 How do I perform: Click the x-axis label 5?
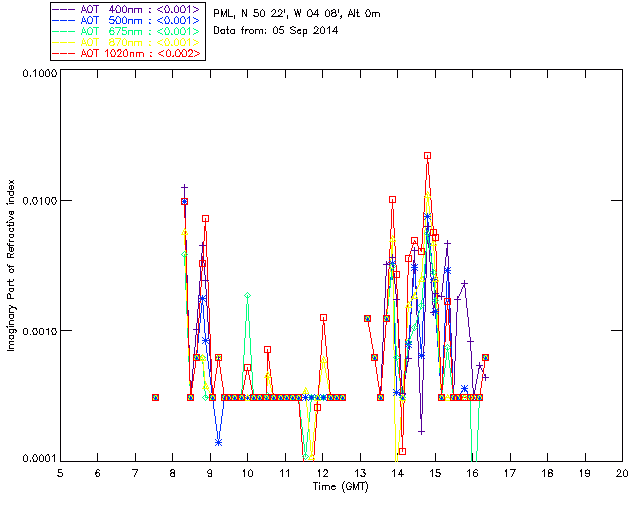(x=60, y=474)
